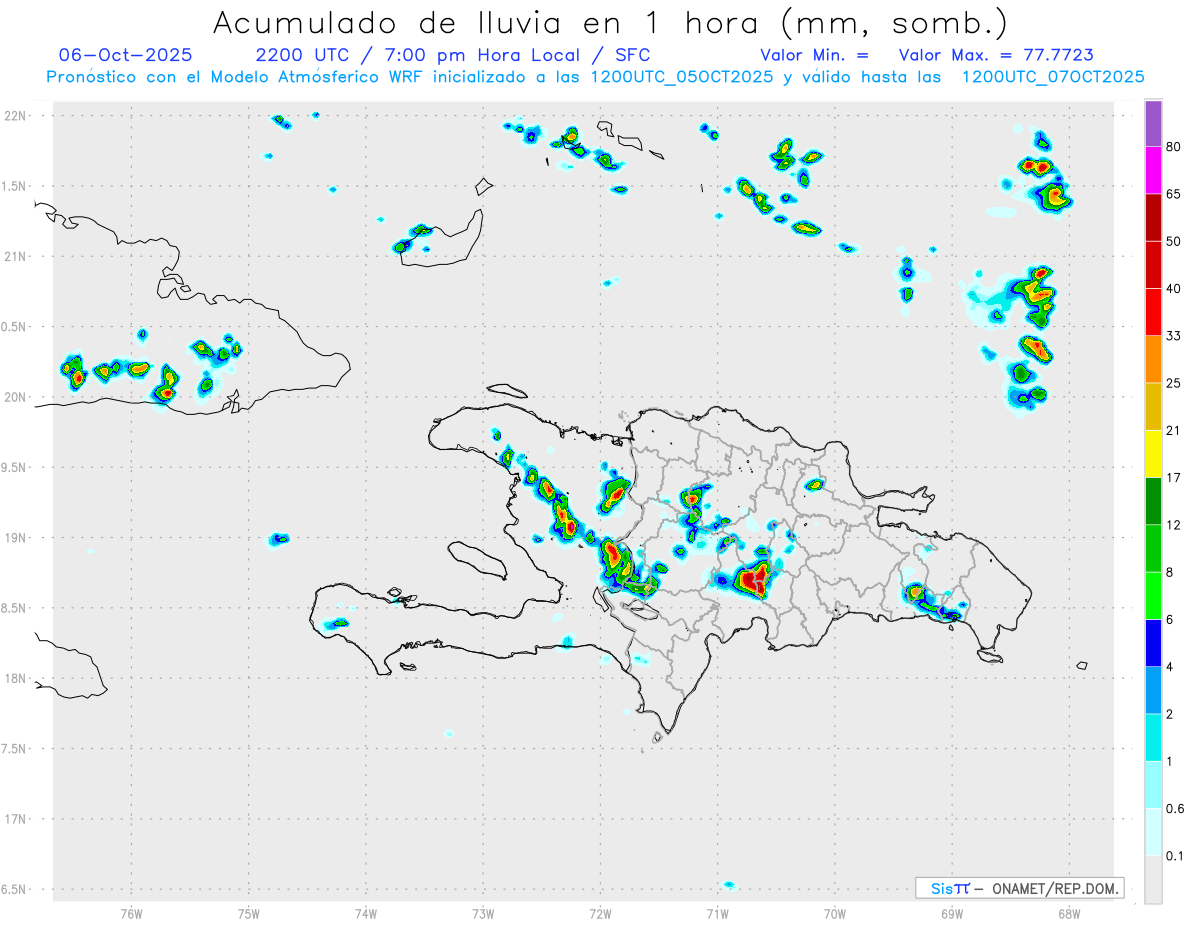Viewport: 1200px width, 927px height.
Task: Click the legend value '0.6'
Action: coord(1176,809)
